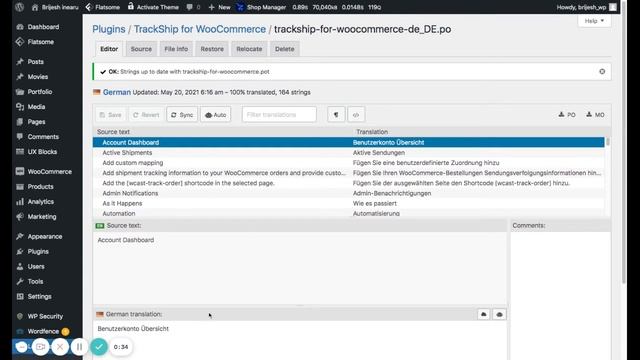This screenshot has height=360, width=640.
Task: Expand the Help dropdown
Action: click(594, 21)
